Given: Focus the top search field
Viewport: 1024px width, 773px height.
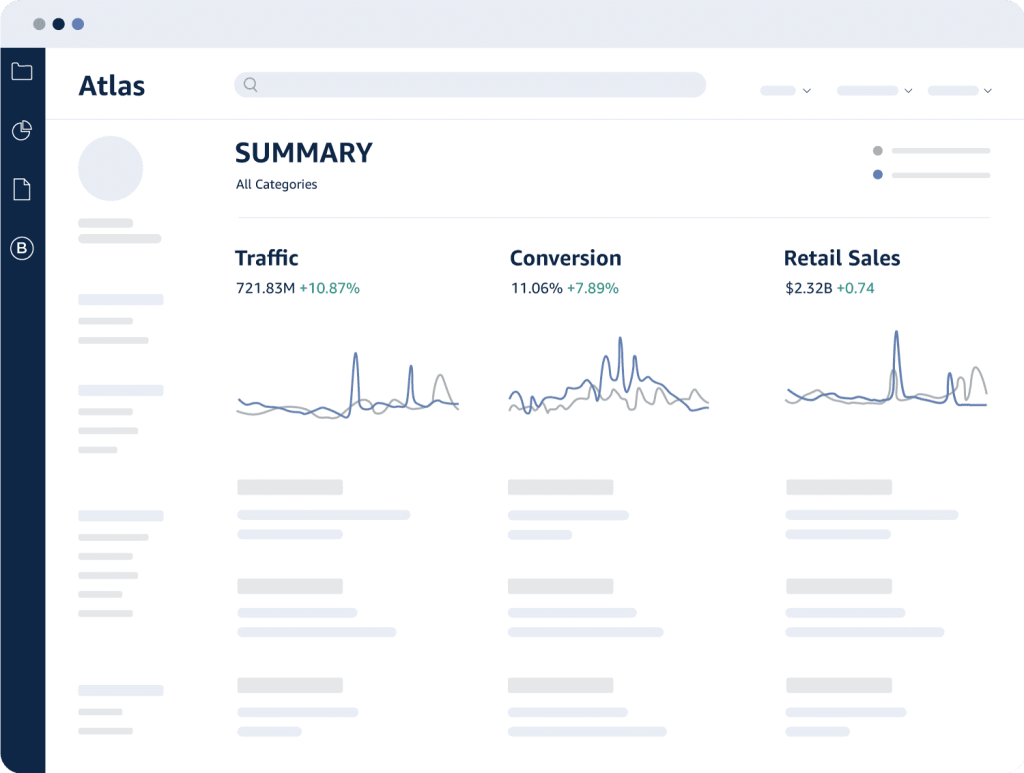Looking at the screenshot, I should [x=470, y=85].
